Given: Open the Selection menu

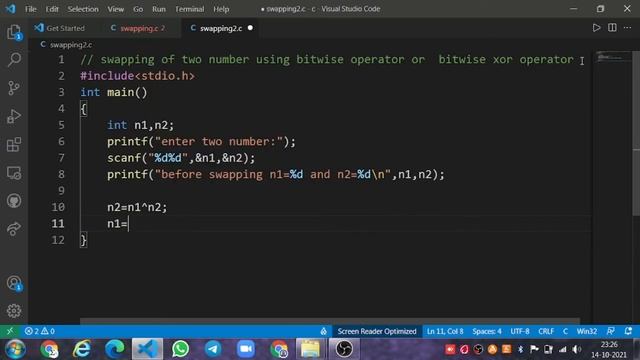Looking at the screenshot, I should pyautogui.click(x=83, y=9).
